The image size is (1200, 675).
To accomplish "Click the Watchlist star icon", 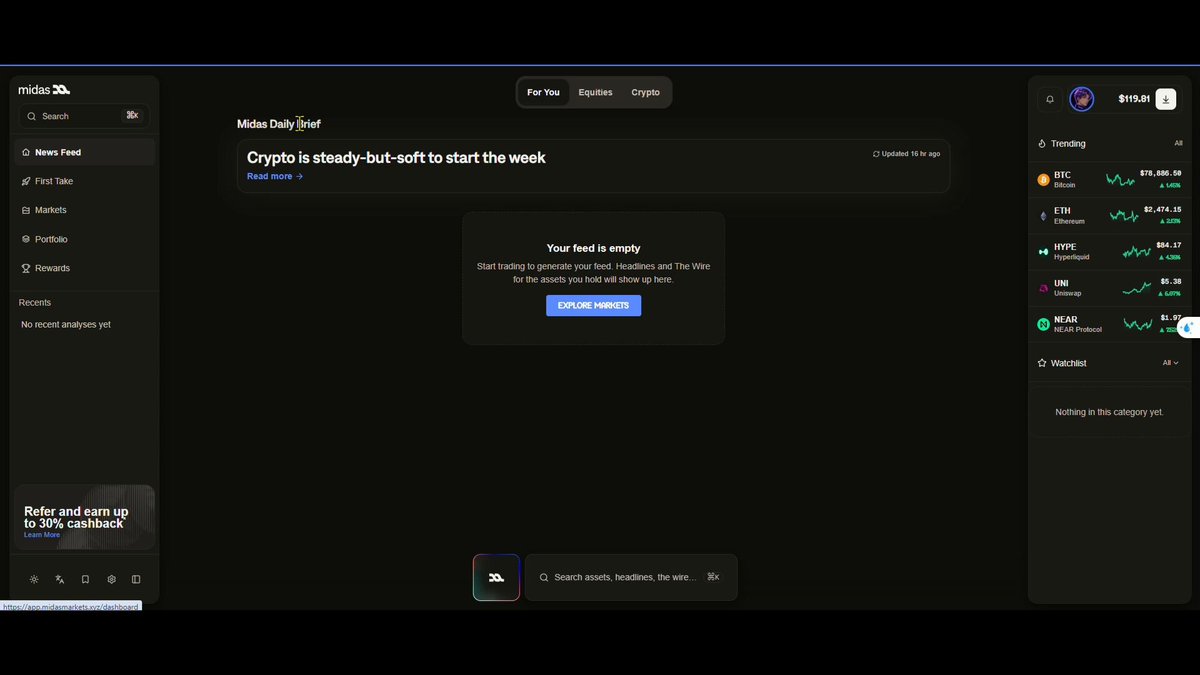I will click(x=1042, y=363).
